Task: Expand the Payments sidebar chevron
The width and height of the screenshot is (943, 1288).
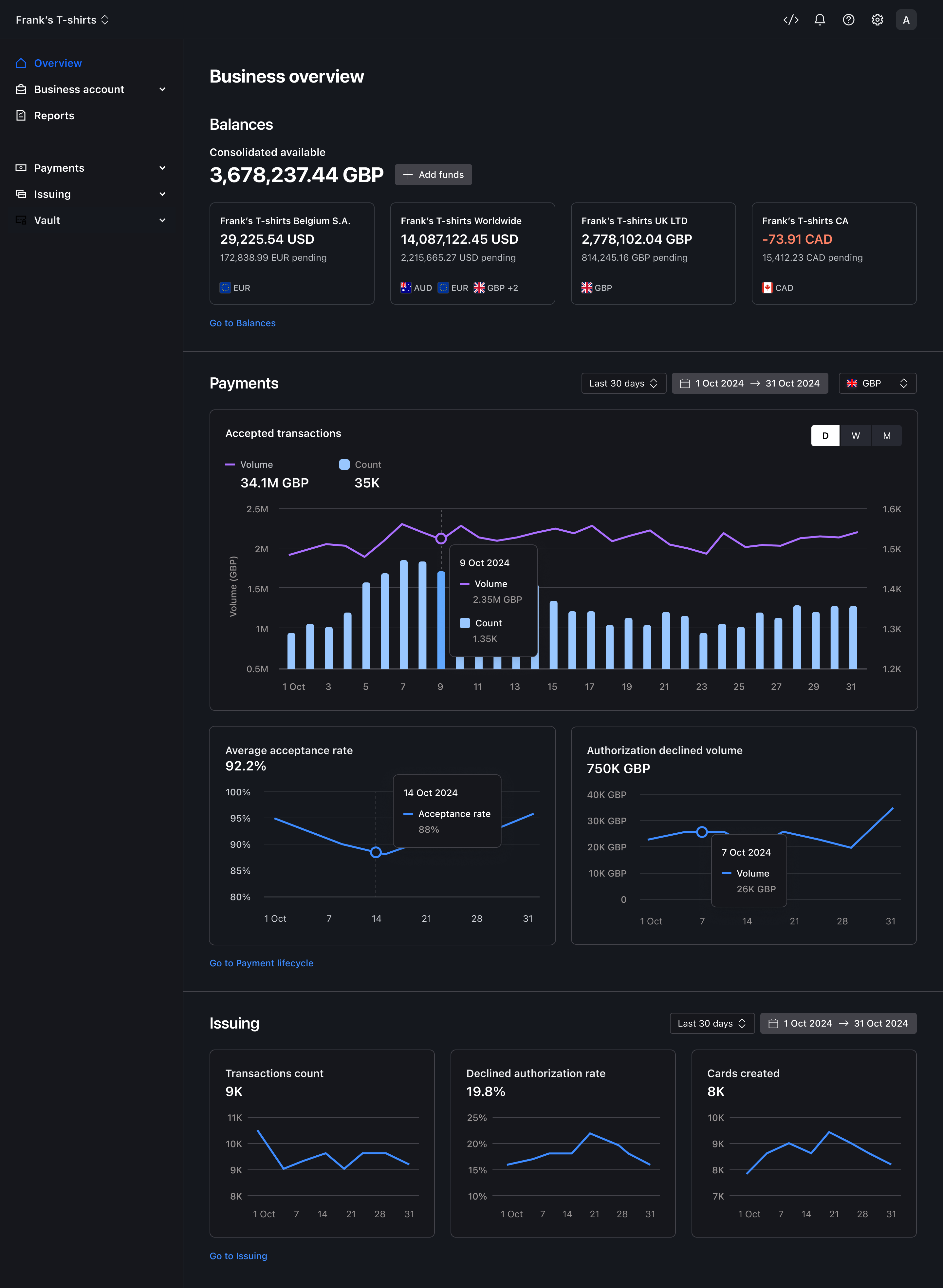Action: [163, 168]
